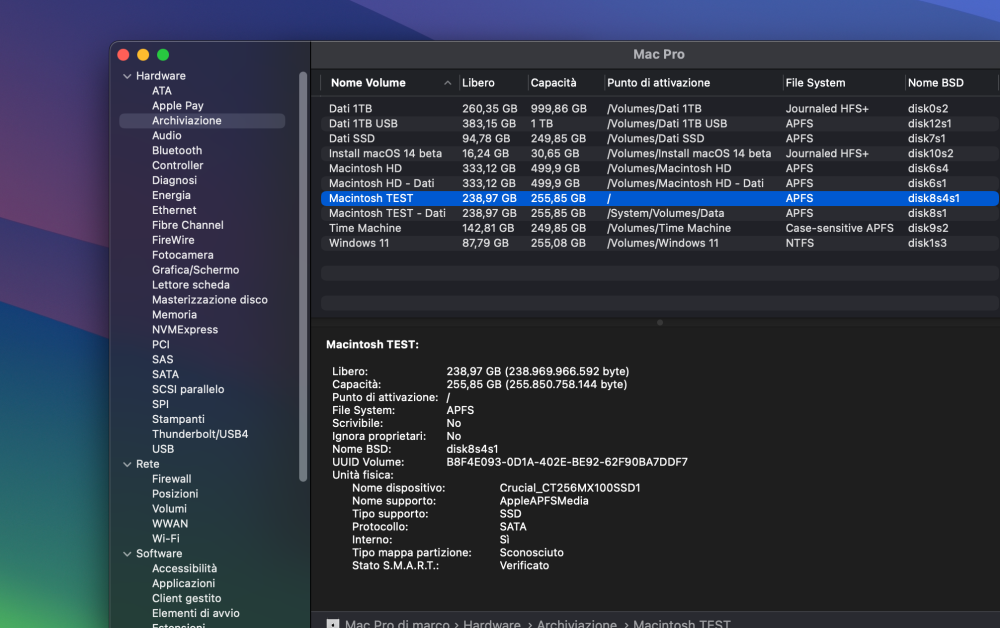Open the Audio hardware category
Image resolution: width=1000 pixels, height=628 pixels.
pos(166,136)
